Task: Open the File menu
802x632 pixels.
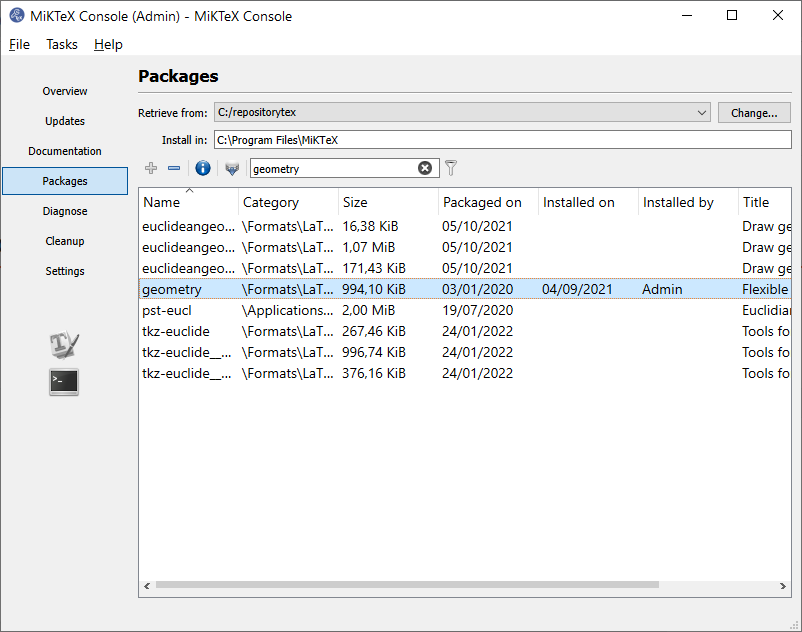Action: point(19,44)
